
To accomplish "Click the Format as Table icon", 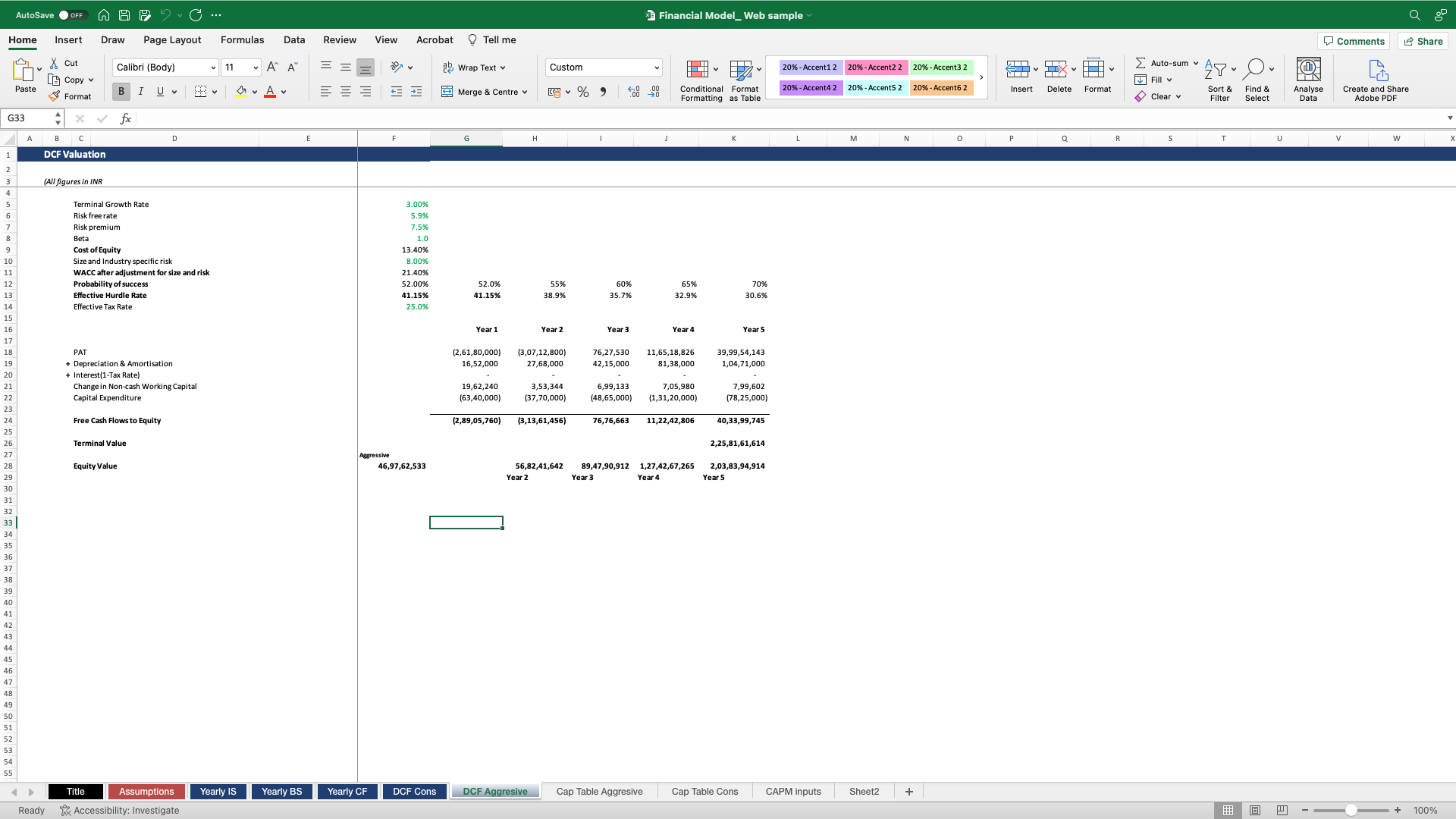I will pyautogui.click(x=741, y=71).
